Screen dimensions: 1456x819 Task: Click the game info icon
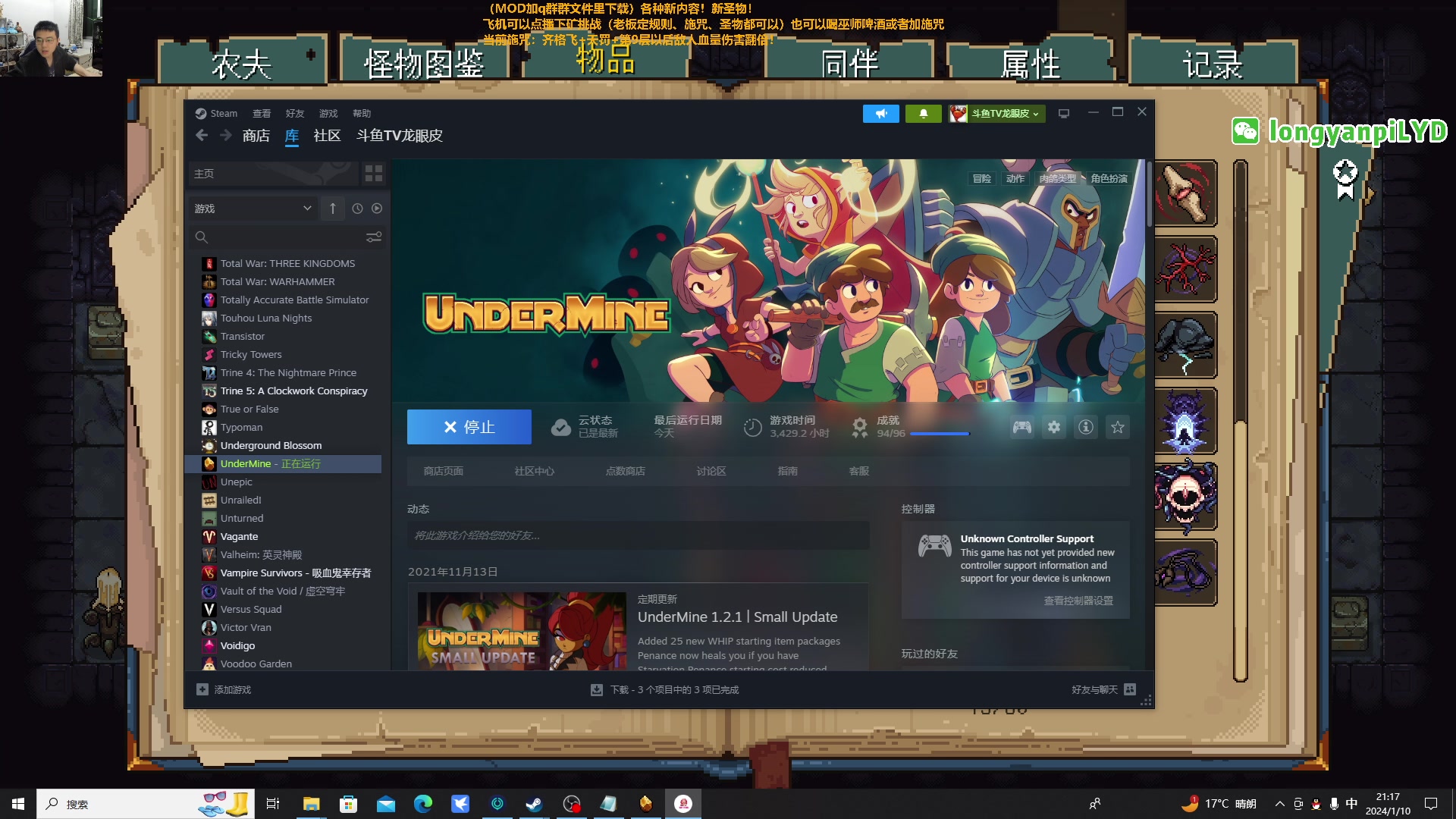[x=1086, y=428]
